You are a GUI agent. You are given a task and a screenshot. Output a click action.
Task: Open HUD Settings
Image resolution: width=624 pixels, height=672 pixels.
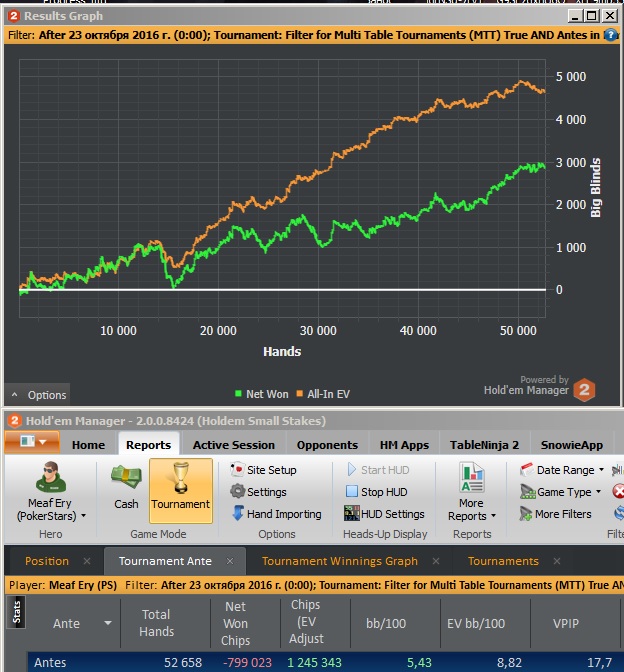click(384, 513)
